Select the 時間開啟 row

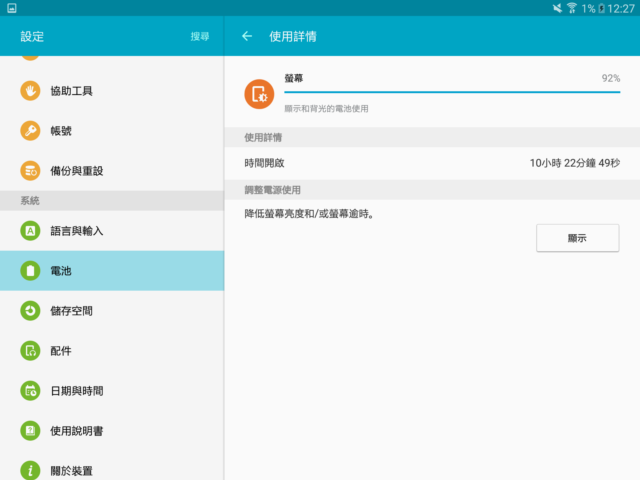432,163
